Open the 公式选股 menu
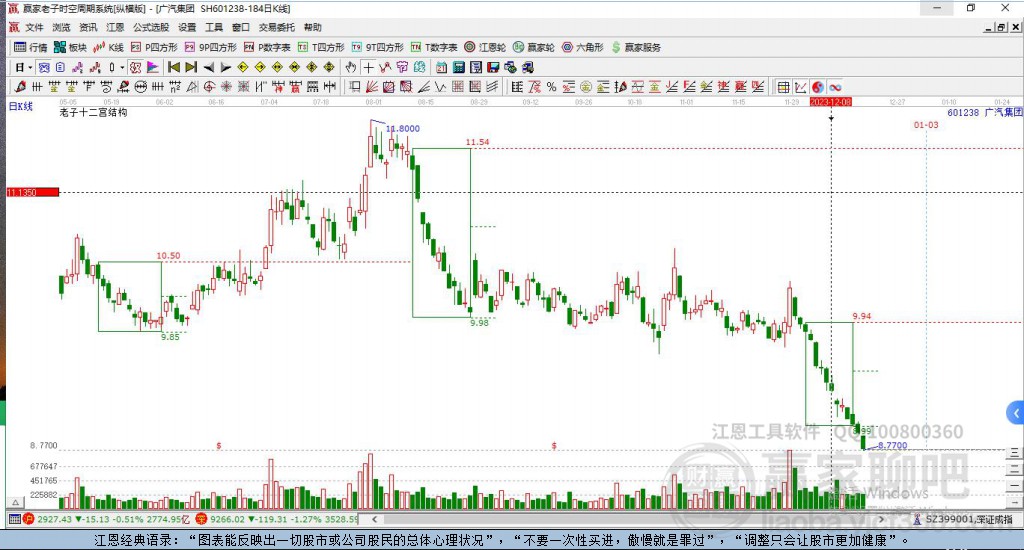Screen dimensions: 1024x550 tap(151, 27)
